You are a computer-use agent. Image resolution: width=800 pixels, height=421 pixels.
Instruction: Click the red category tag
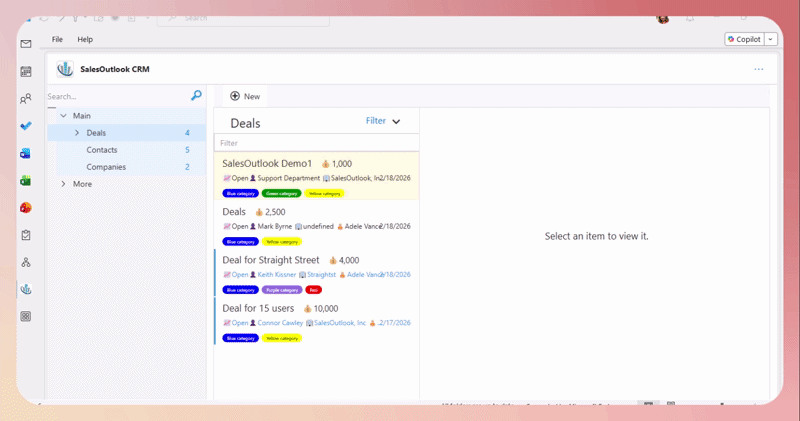[314, 290]
